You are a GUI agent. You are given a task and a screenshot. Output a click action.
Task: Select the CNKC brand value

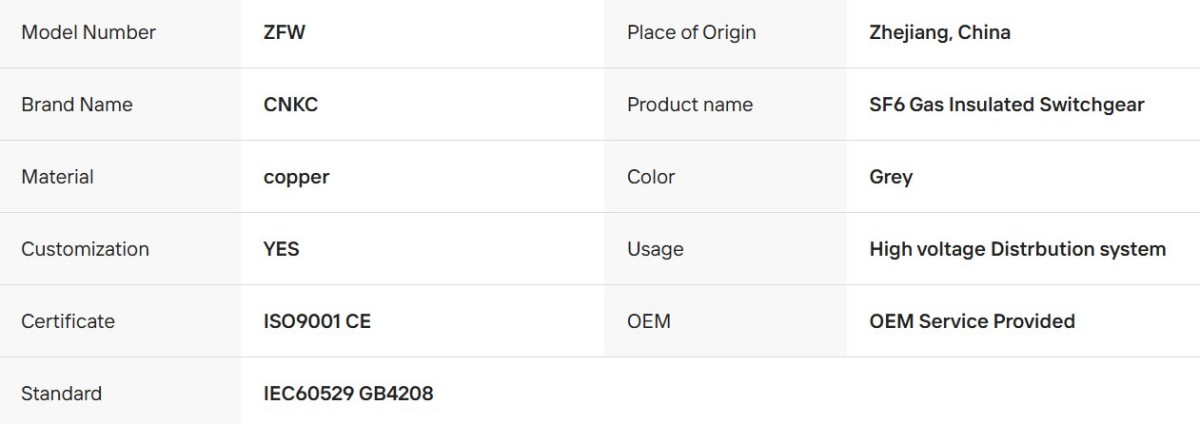point(291,104)
